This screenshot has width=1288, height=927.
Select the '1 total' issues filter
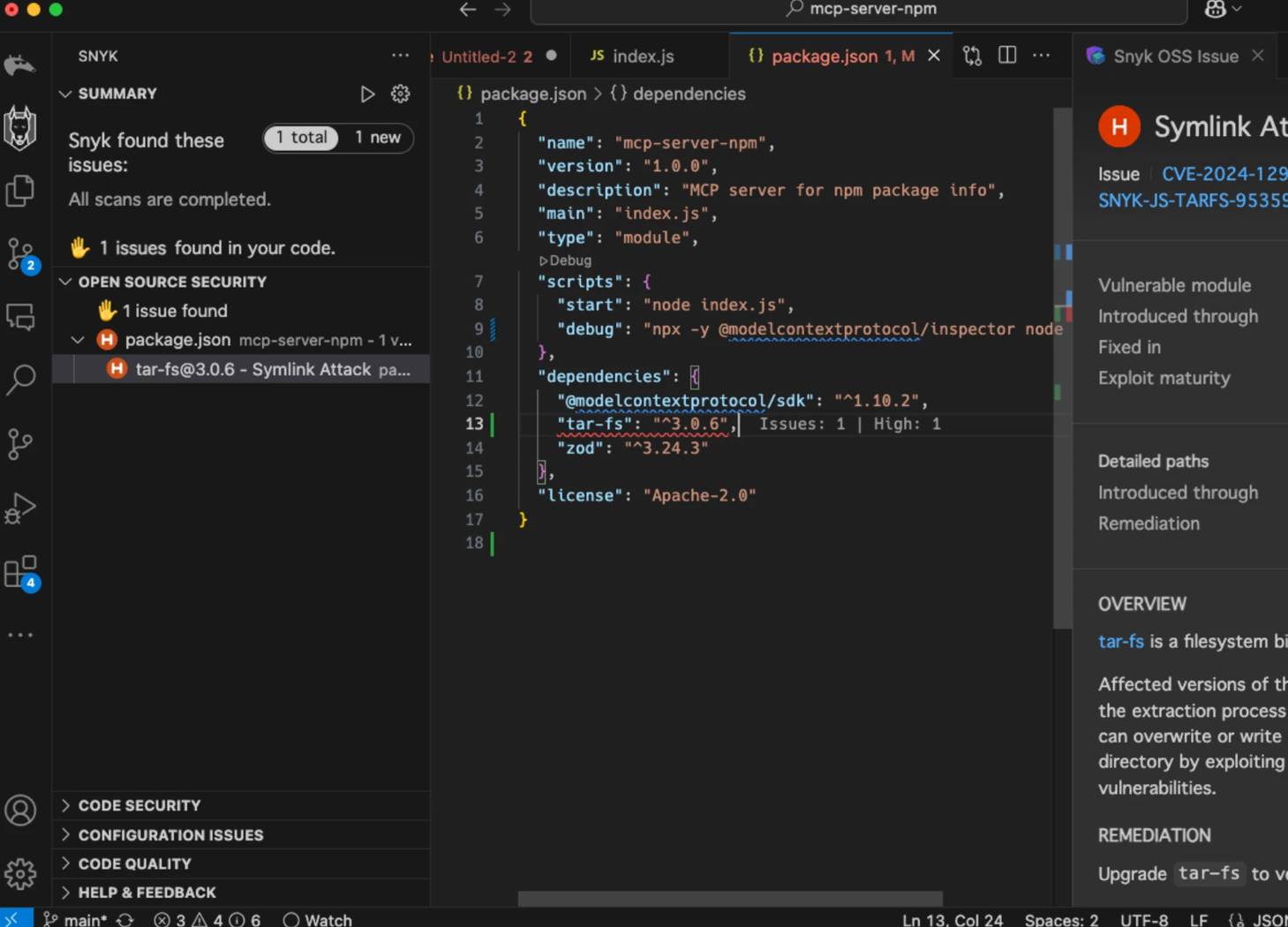[301, 138]
